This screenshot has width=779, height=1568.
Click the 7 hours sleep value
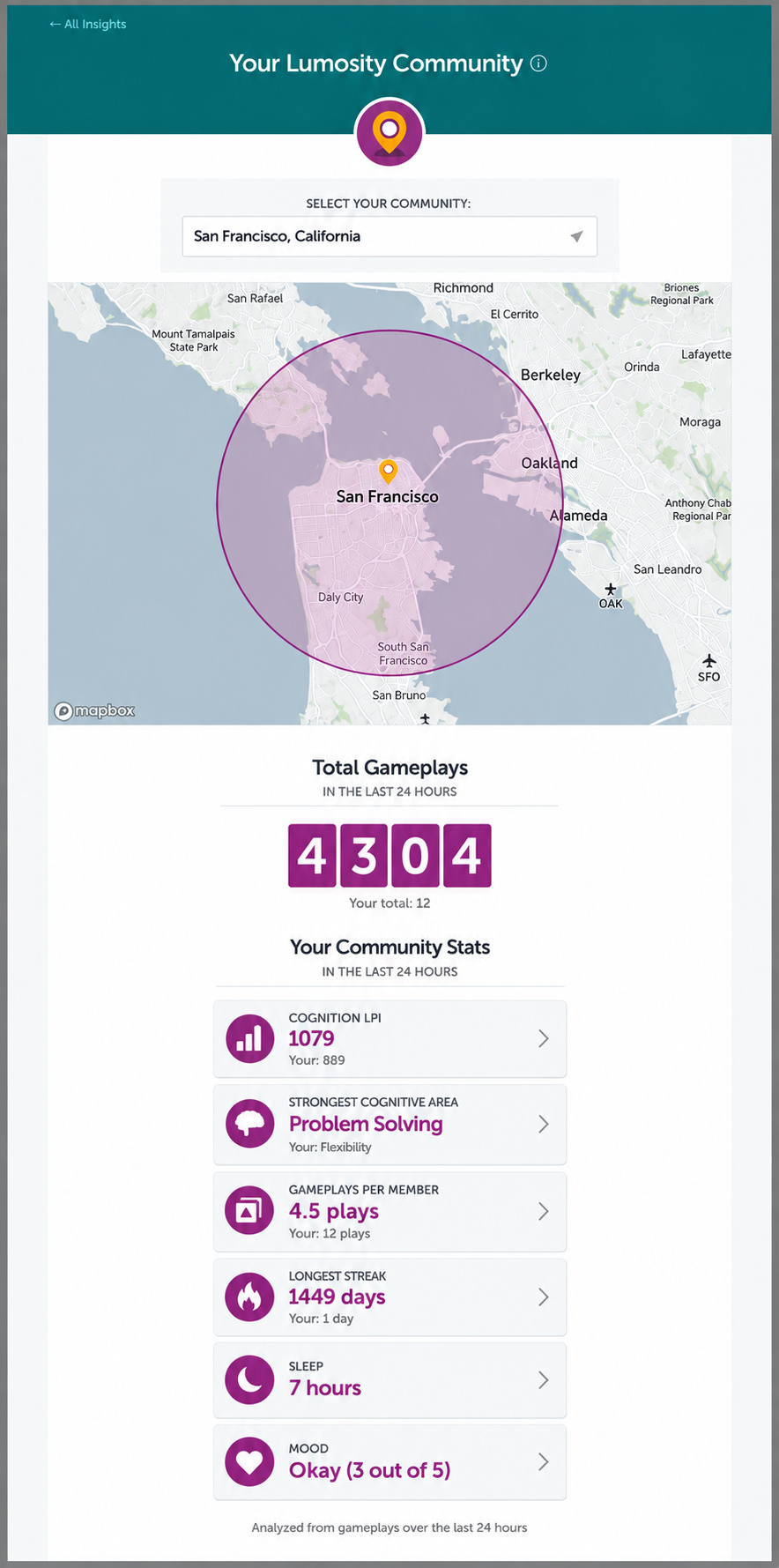coord(325,1388)
